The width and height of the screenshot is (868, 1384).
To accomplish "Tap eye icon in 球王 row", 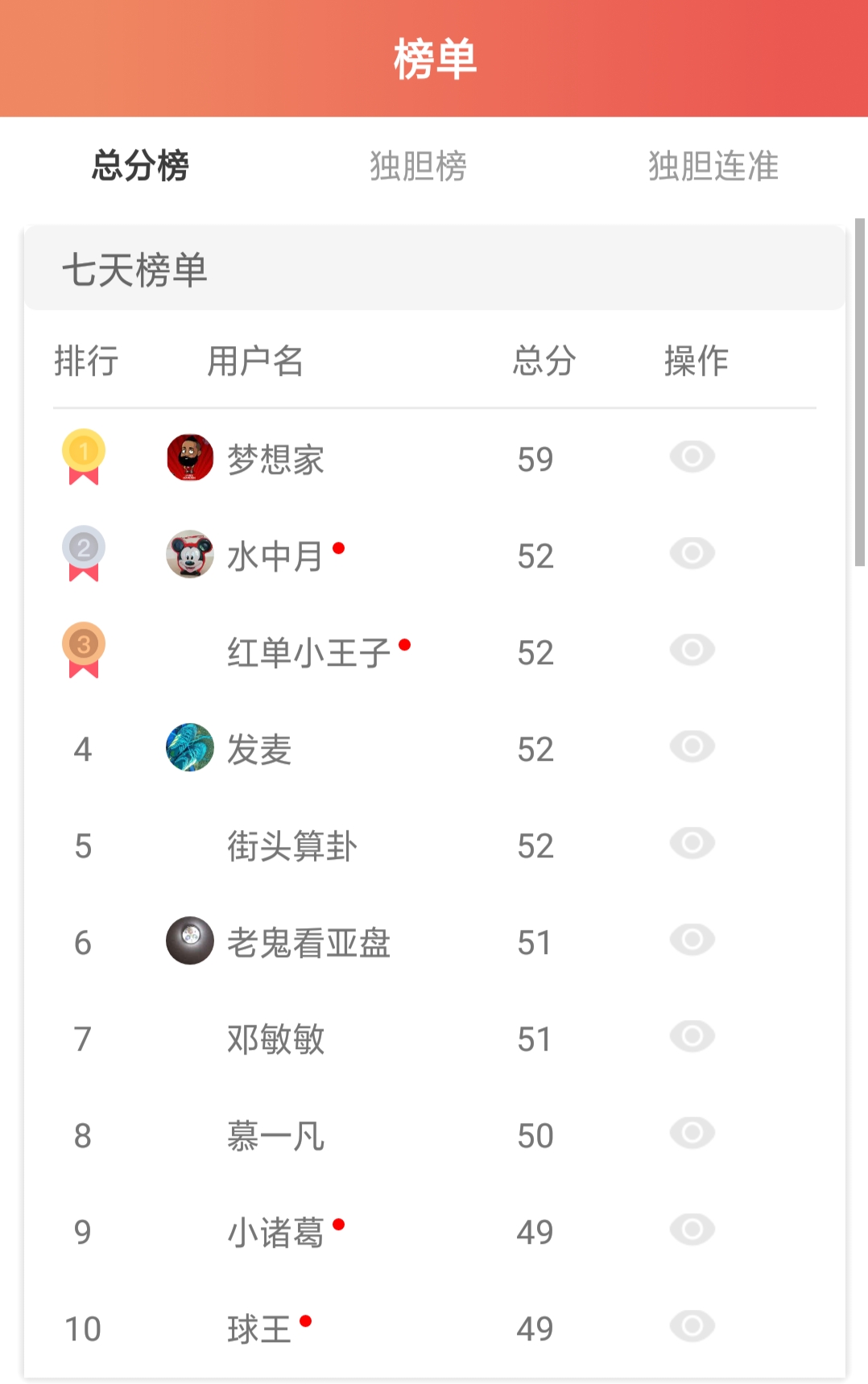I will 692,1327.
